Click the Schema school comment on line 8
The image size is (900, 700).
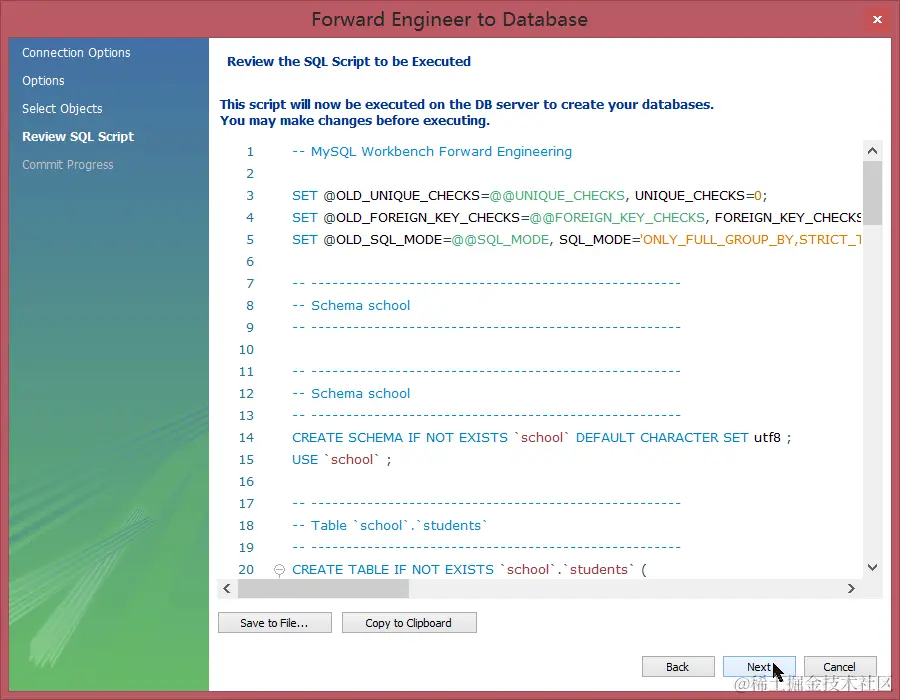351,306
